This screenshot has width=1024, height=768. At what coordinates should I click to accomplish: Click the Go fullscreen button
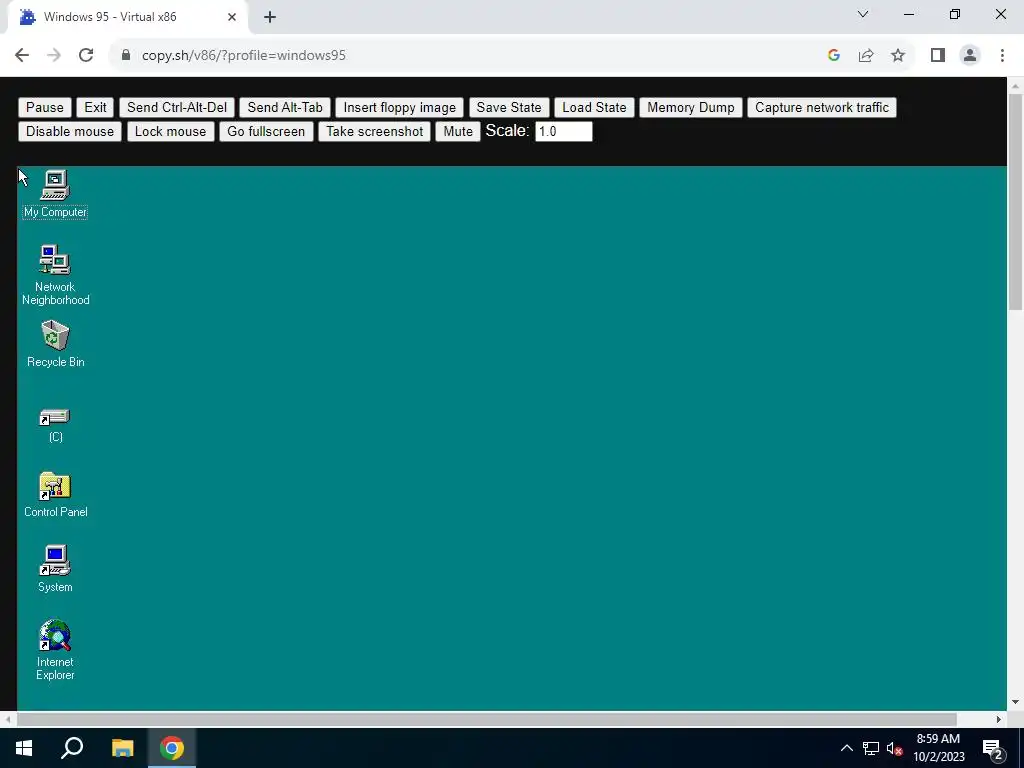266,131
